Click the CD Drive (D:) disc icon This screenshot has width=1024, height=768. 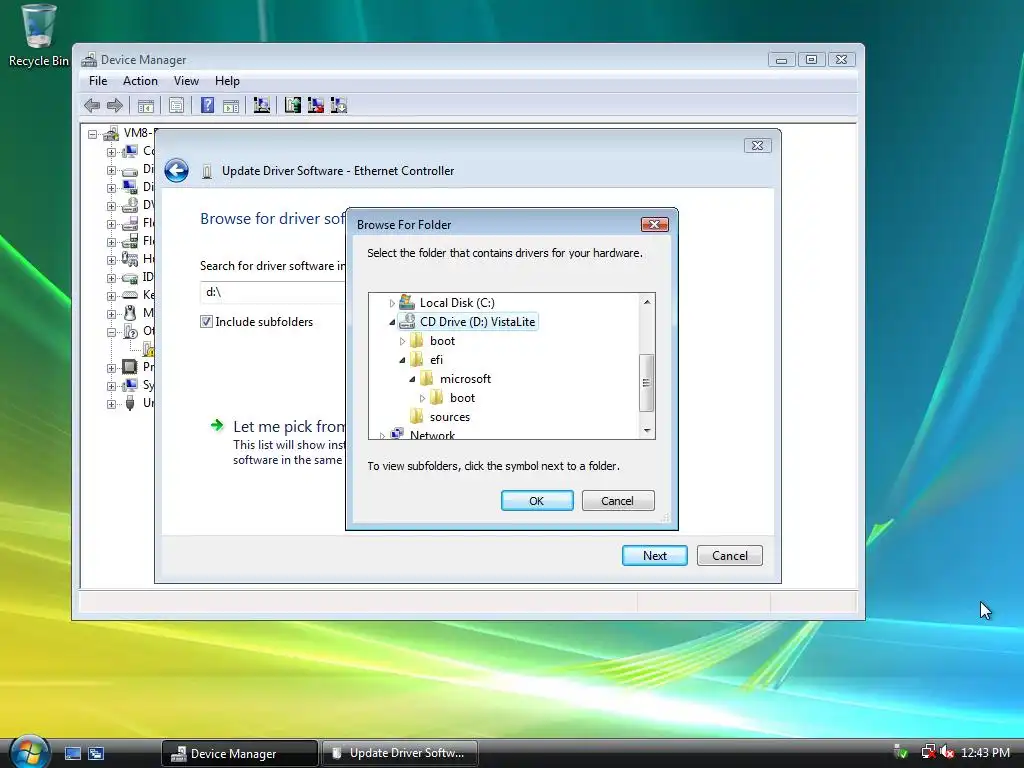tap(407, 321)
